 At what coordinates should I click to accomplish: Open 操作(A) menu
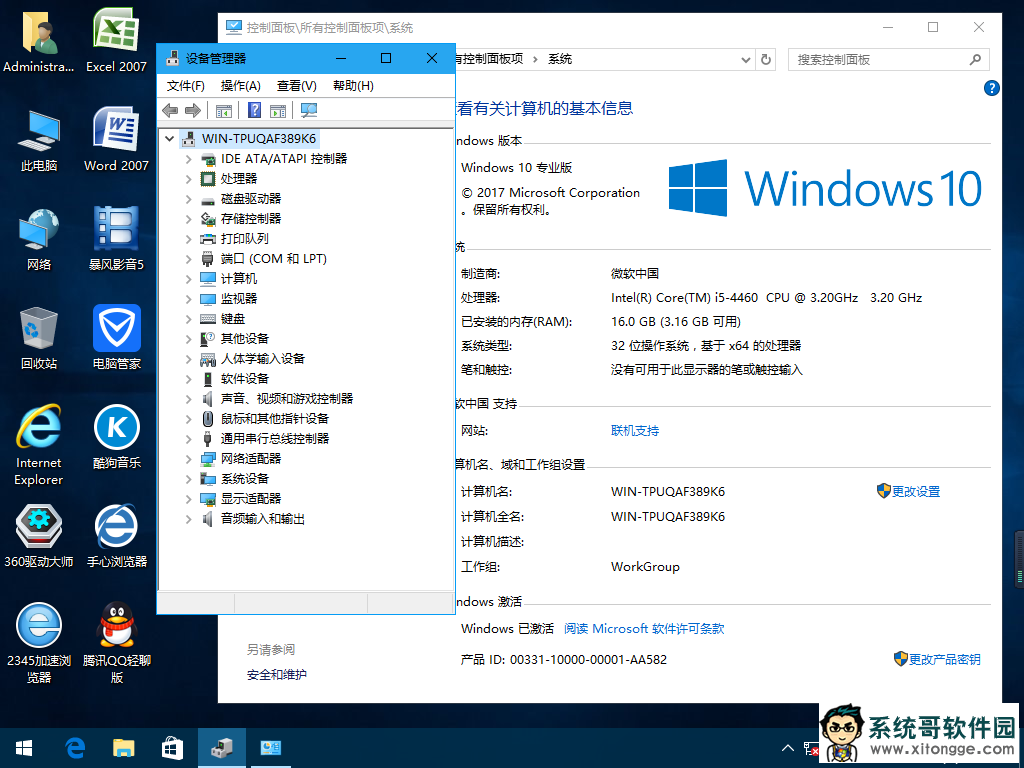tap(240, 86)
